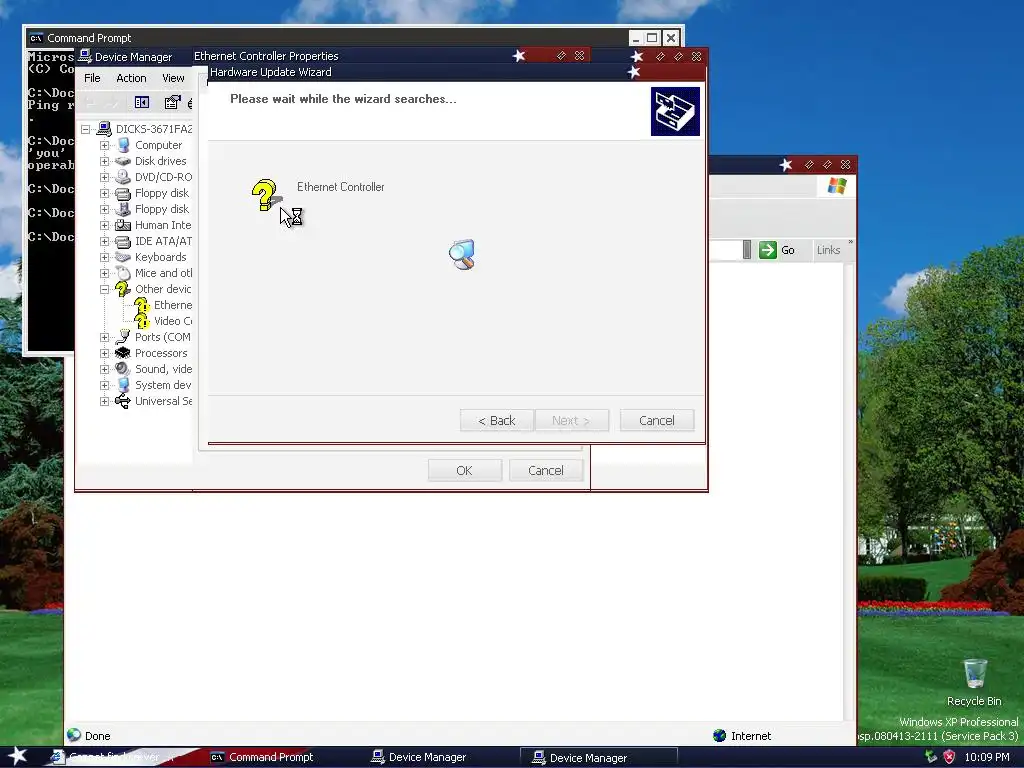The width and height of the screenshot is (1024, 768).
Task: Click the Done status text in browser
Action: 97,736
